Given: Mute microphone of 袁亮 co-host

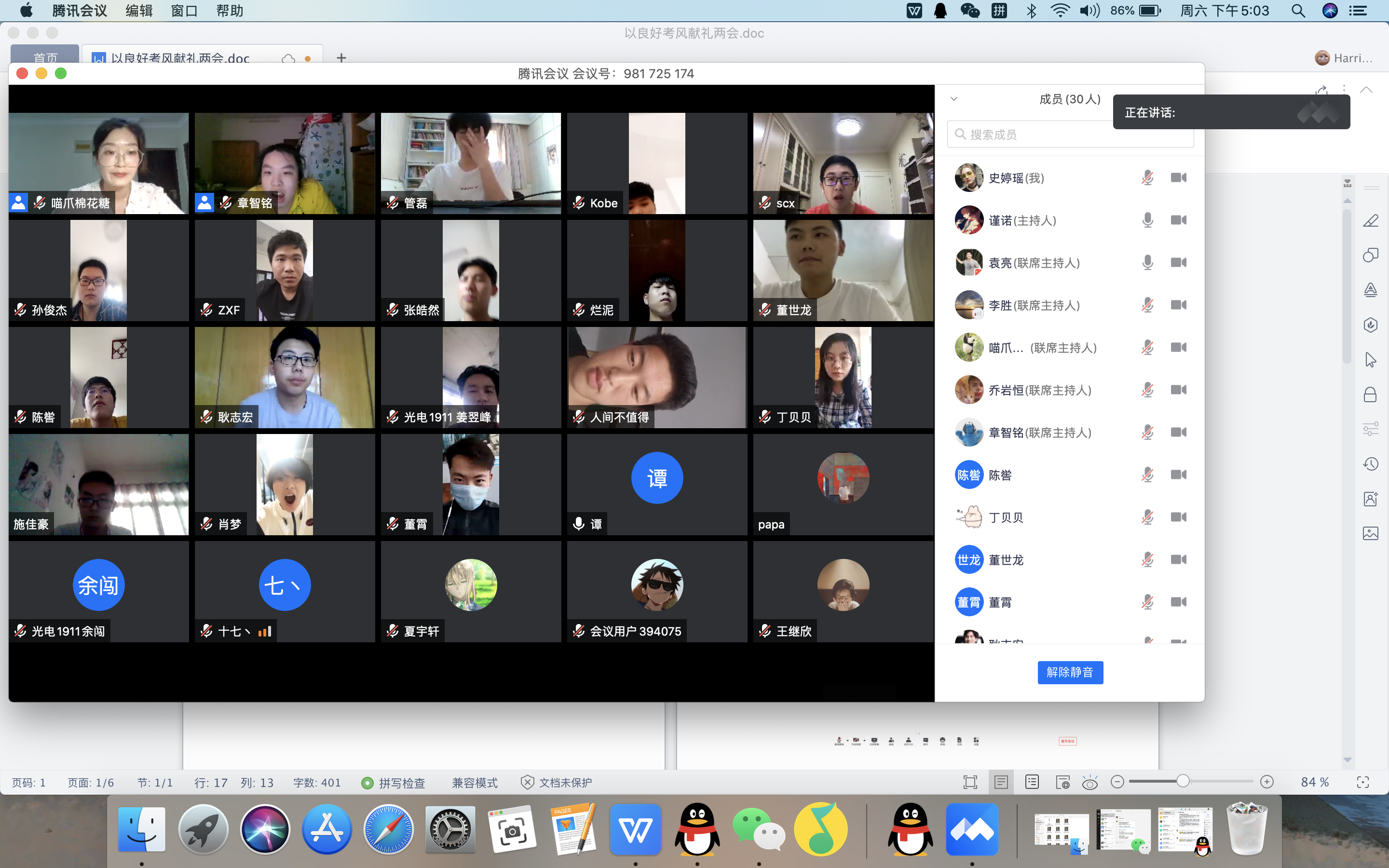Looking at the screenshot, I should click(x=1147, y=263).
